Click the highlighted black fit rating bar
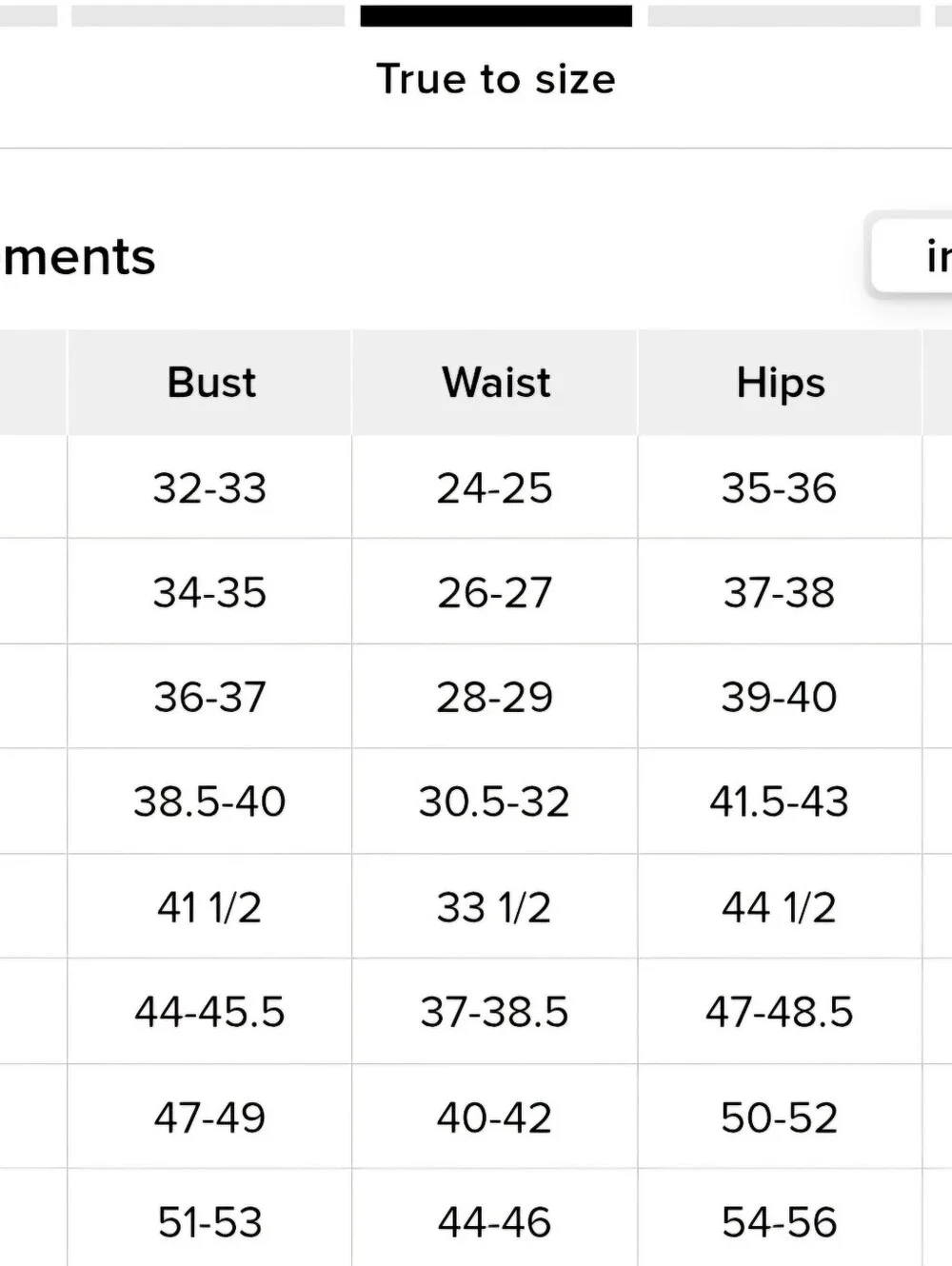952x1266 pixels. [x=496, y=16]
